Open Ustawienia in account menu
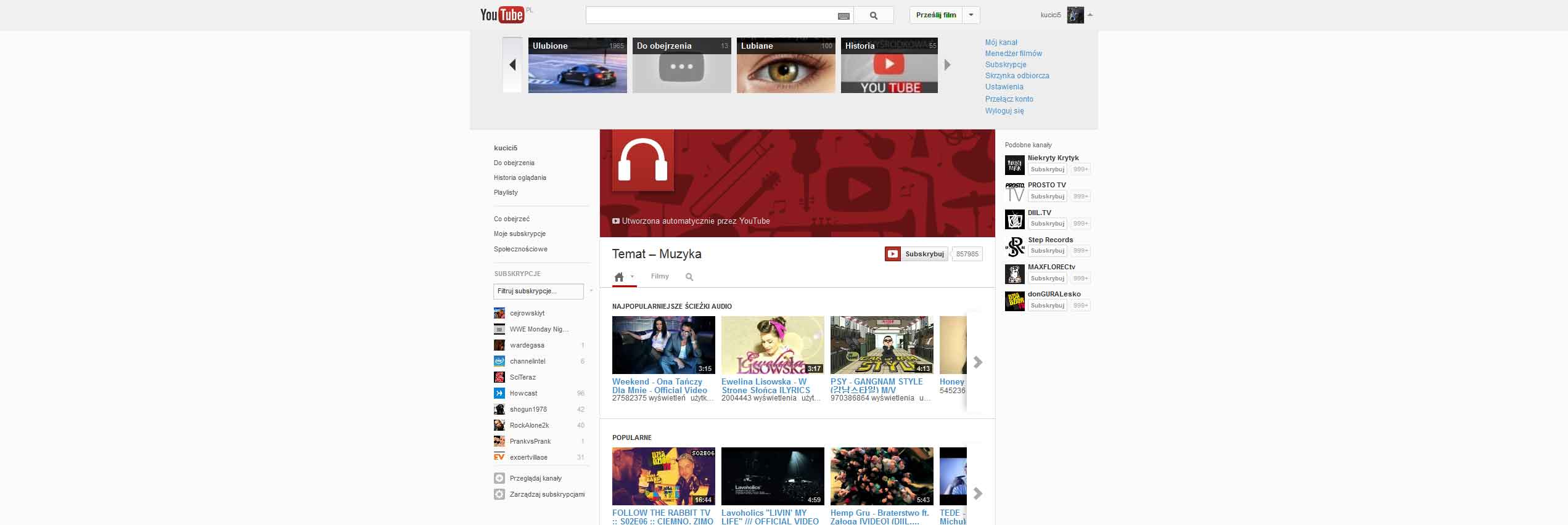 tap(1004, 87)
